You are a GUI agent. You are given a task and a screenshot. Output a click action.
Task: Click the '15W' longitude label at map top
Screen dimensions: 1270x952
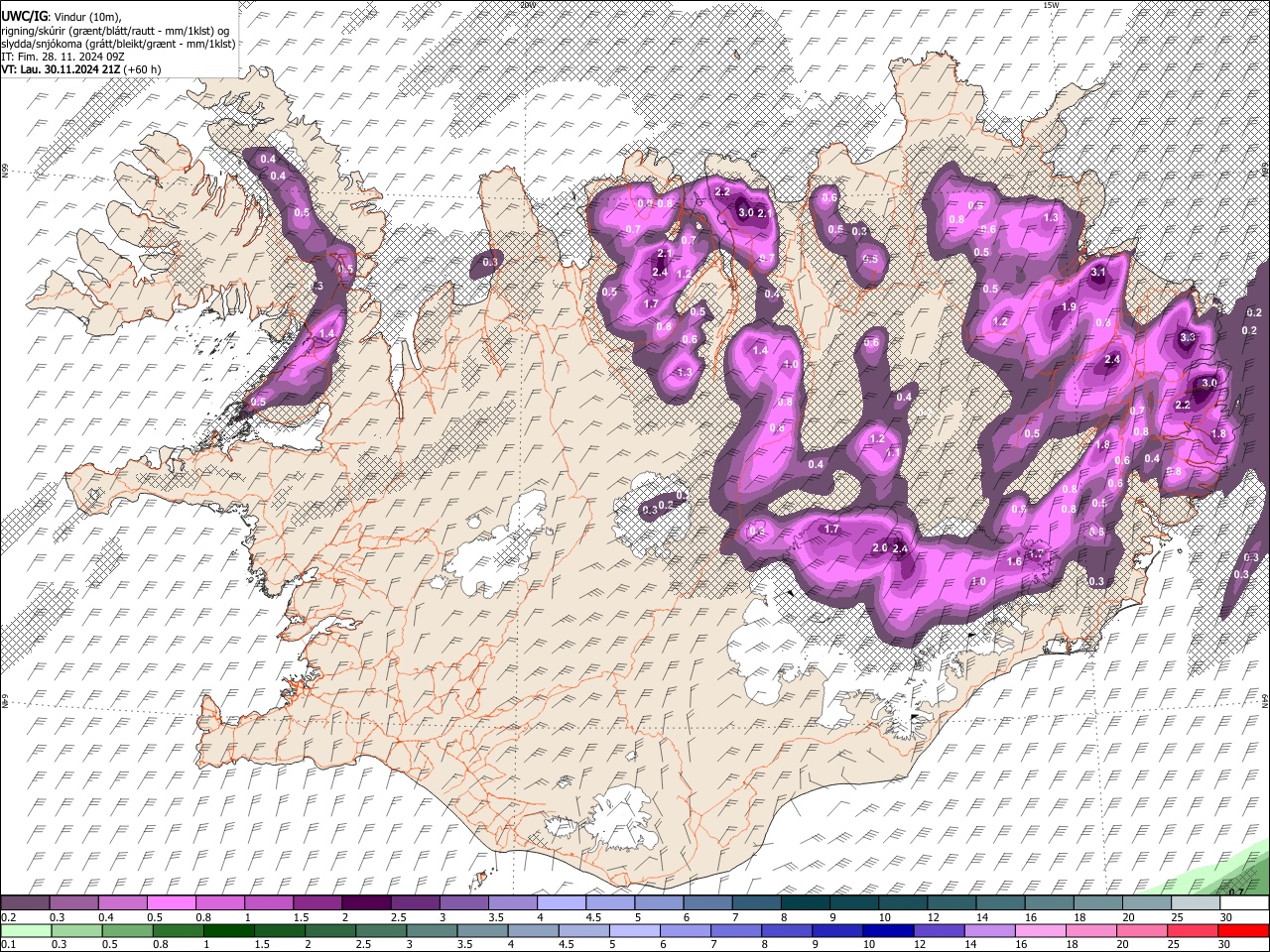[1051, 5]
